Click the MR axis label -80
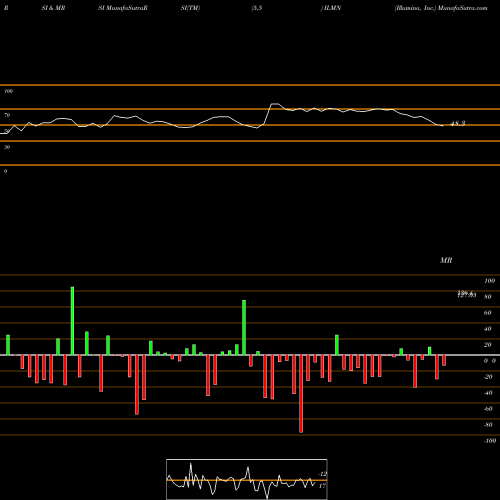 click(488, 425)
